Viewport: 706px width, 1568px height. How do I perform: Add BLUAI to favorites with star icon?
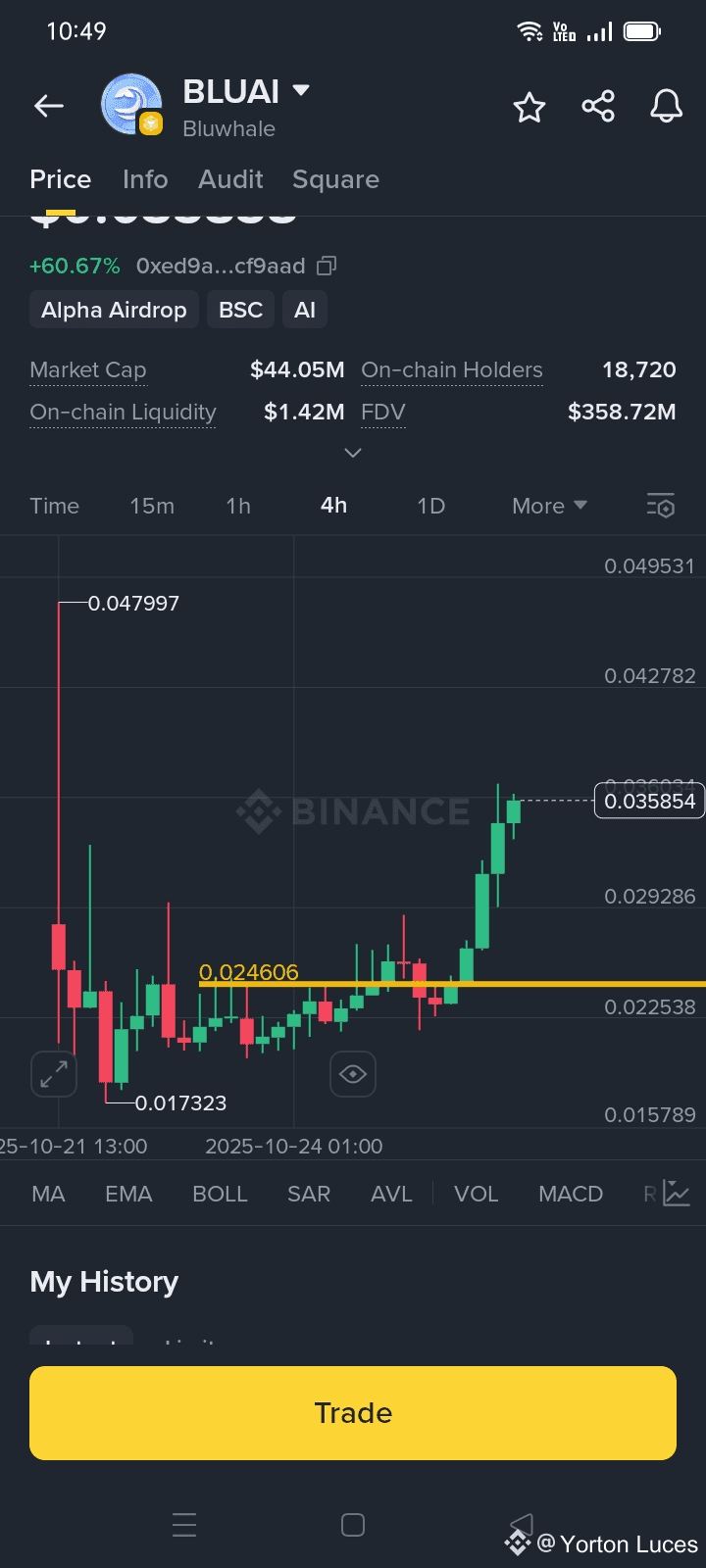coord(529,107)
